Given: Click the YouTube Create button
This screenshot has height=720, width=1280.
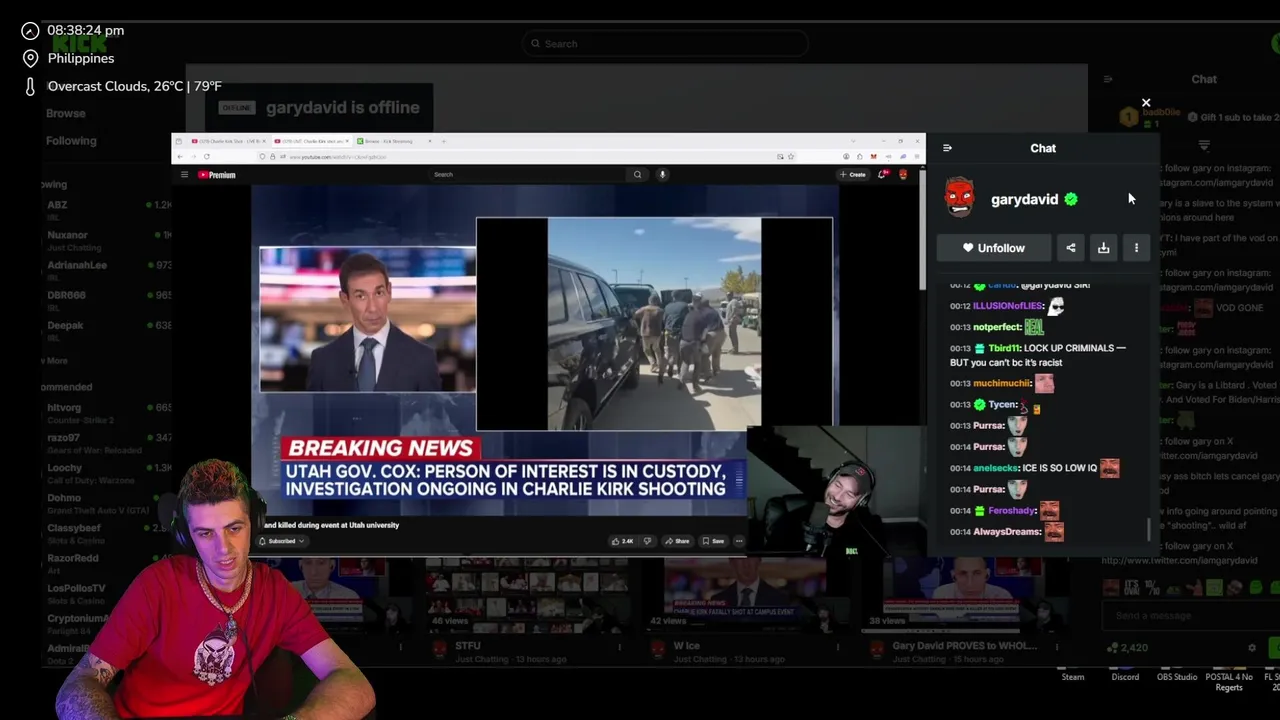Looking at the screenshot, I should pos(853,175).
